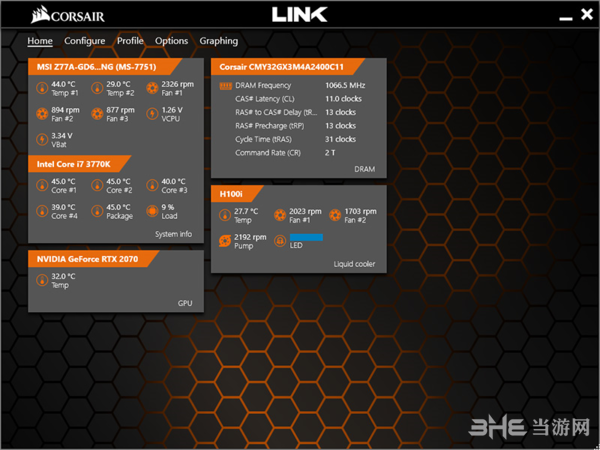Viewport: 600px width, 450px height.
Task: Select the H100i 1703 rpm Fan #2 icon
Action: coord(335,215)
